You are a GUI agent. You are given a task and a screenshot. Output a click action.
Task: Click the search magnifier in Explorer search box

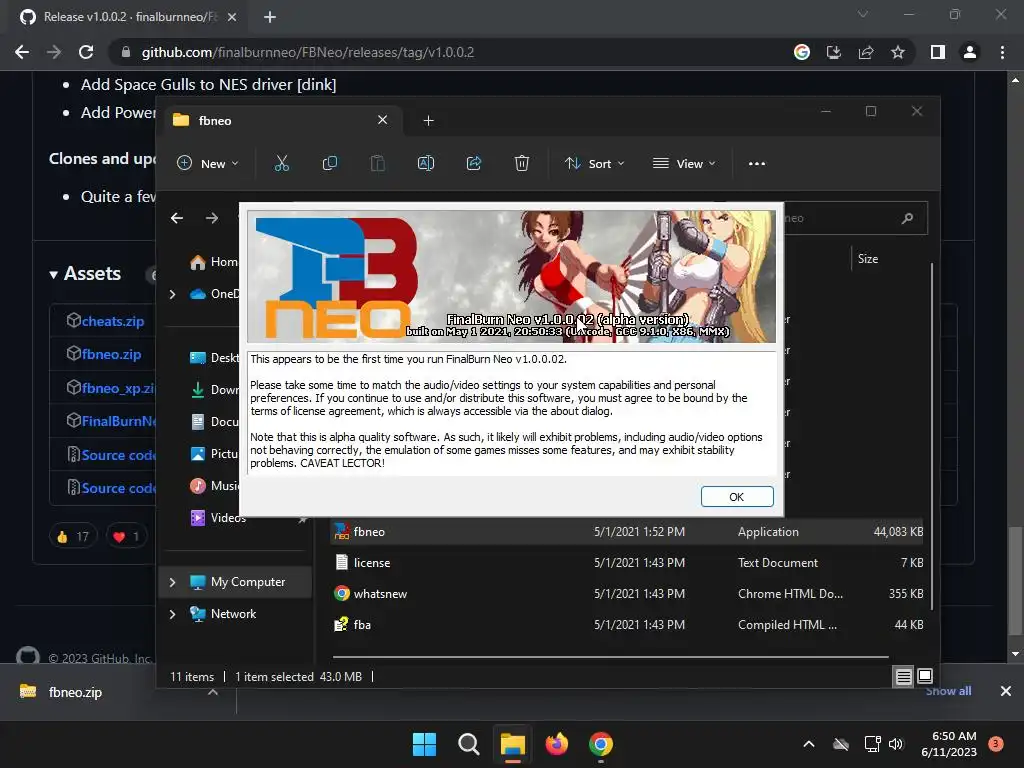pyautogui.click(x=907, y=218)
